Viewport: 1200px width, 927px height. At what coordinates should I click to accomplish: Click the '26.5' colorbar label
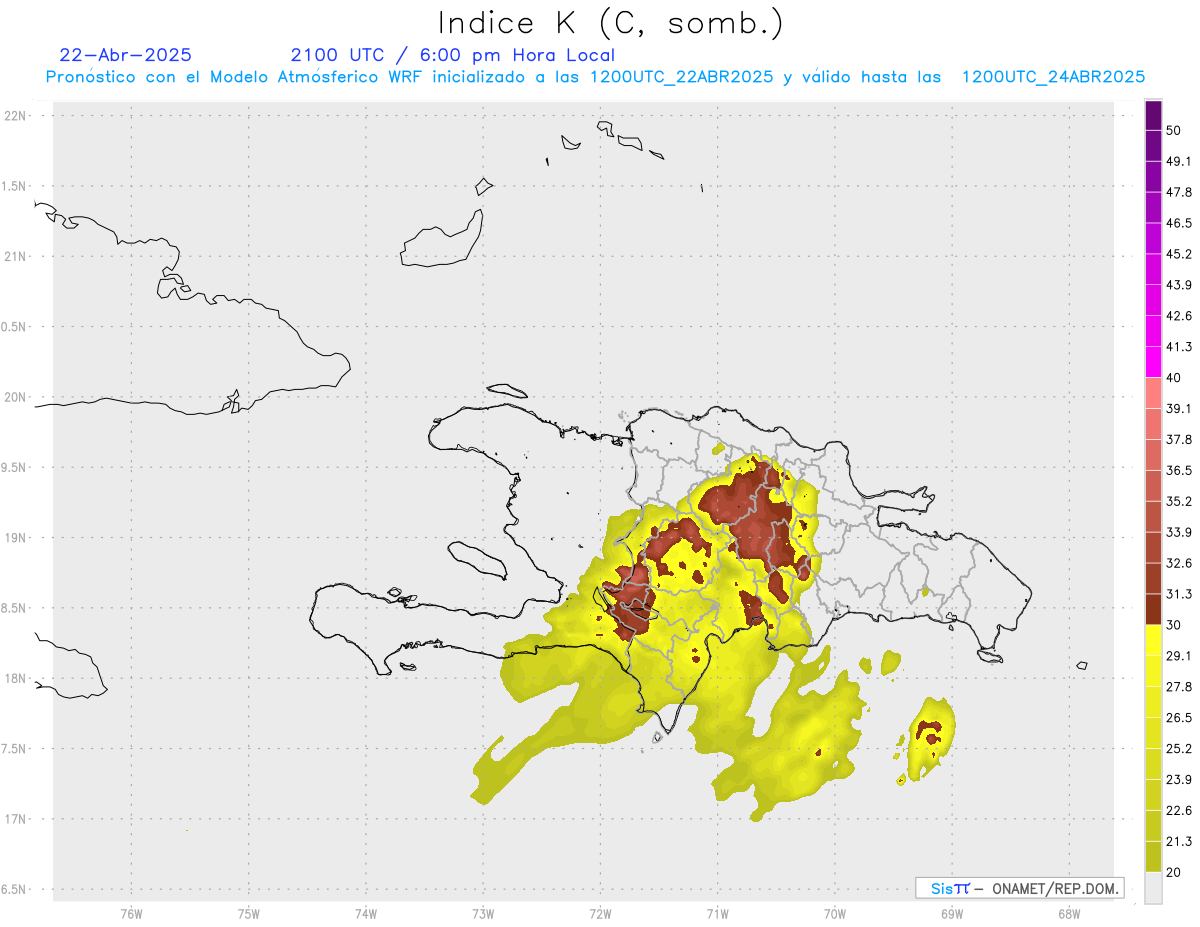pyautogui.click(x=1179, y=718)
